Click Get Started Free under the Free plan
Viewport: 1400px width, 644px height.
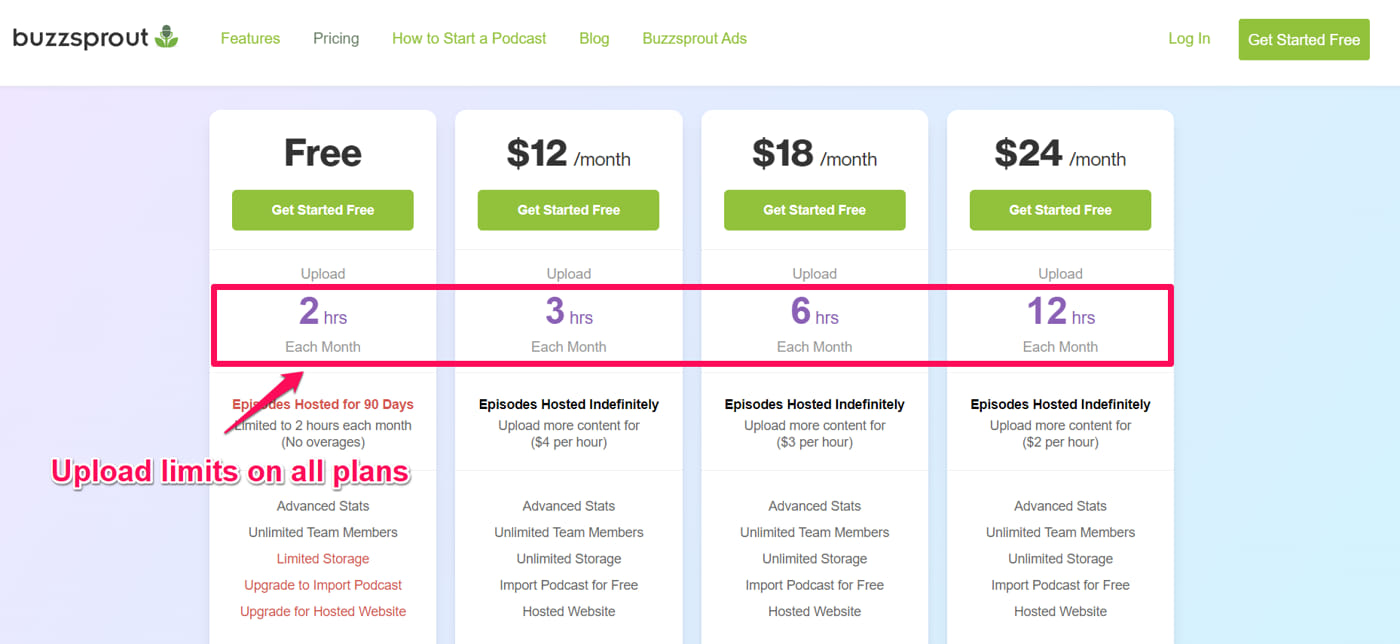pyautogui.click(x=322, y=210)
